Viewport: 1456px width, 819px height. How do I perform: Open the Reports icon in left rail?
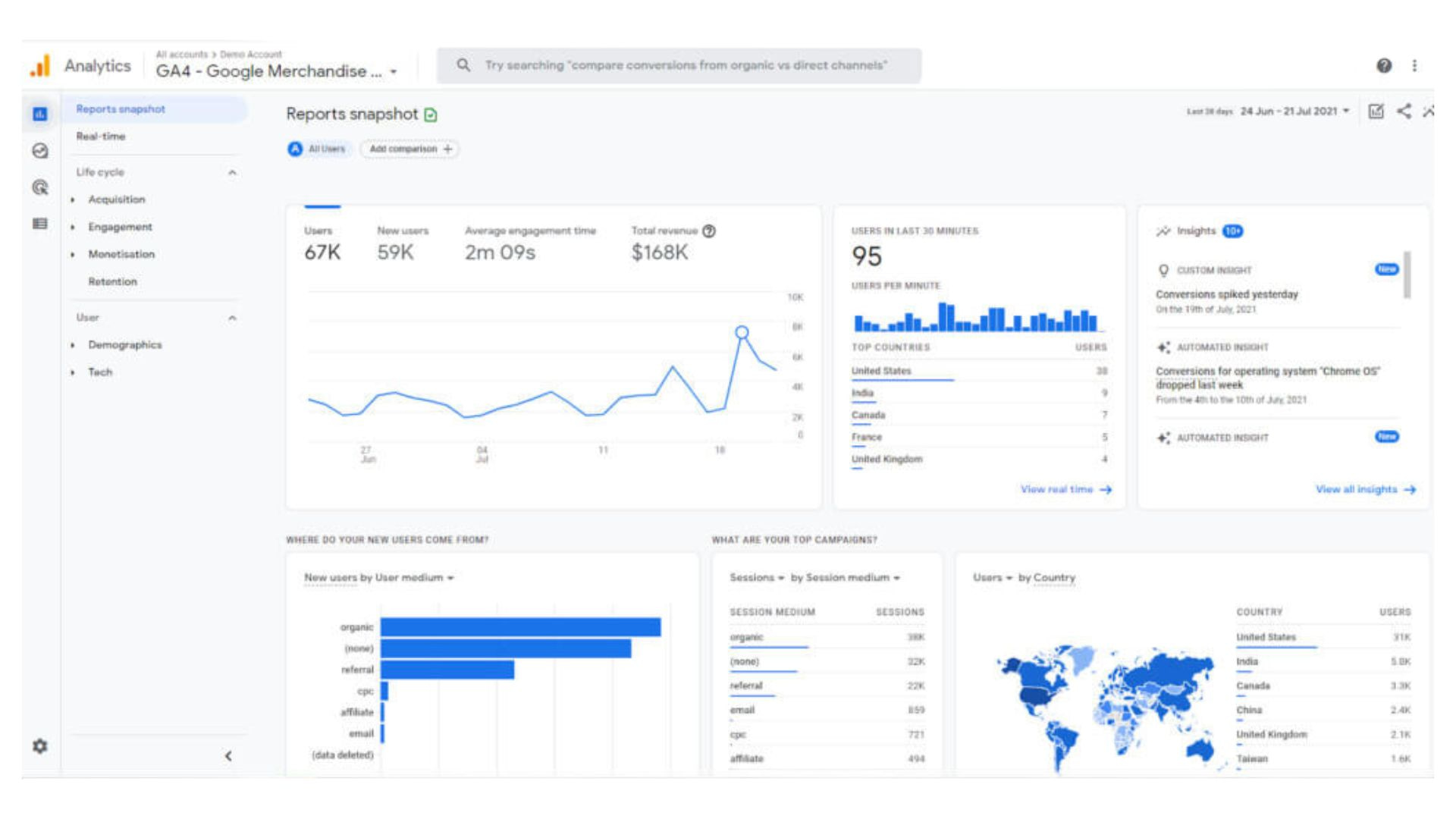(x=40, y=115)
